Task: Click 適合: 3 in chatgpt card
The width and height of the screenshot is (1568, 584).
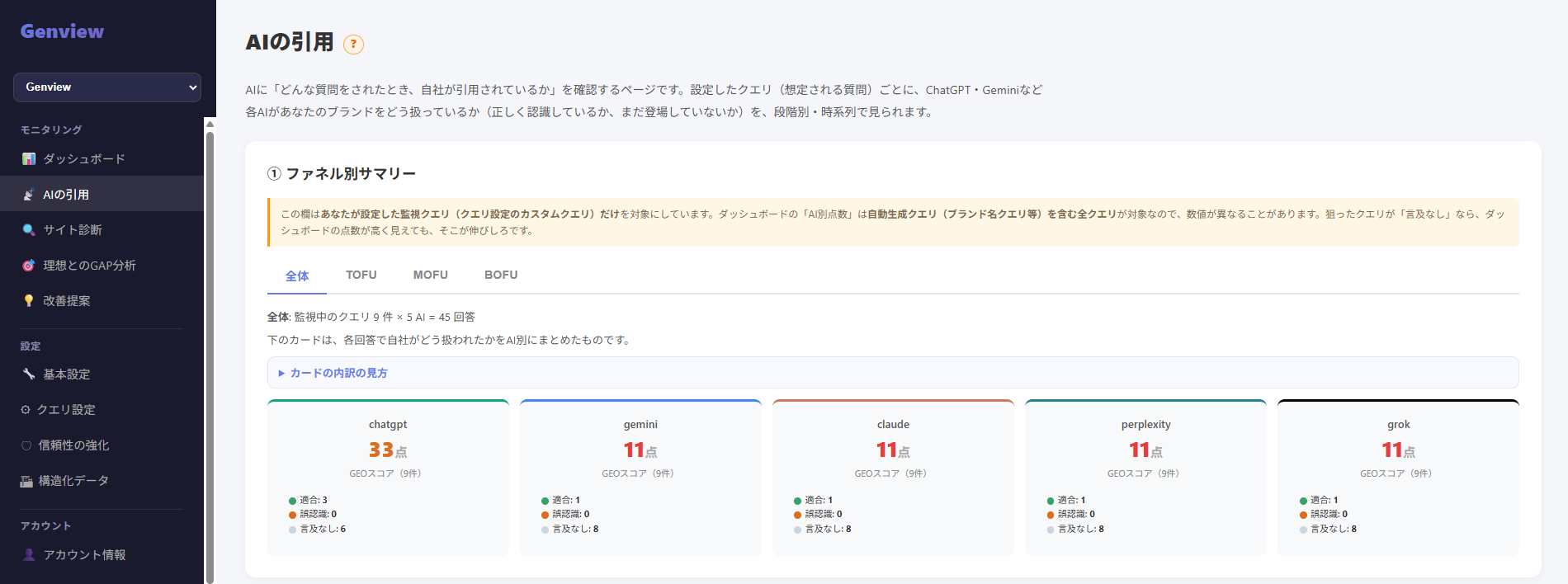Action: point(308,500)
